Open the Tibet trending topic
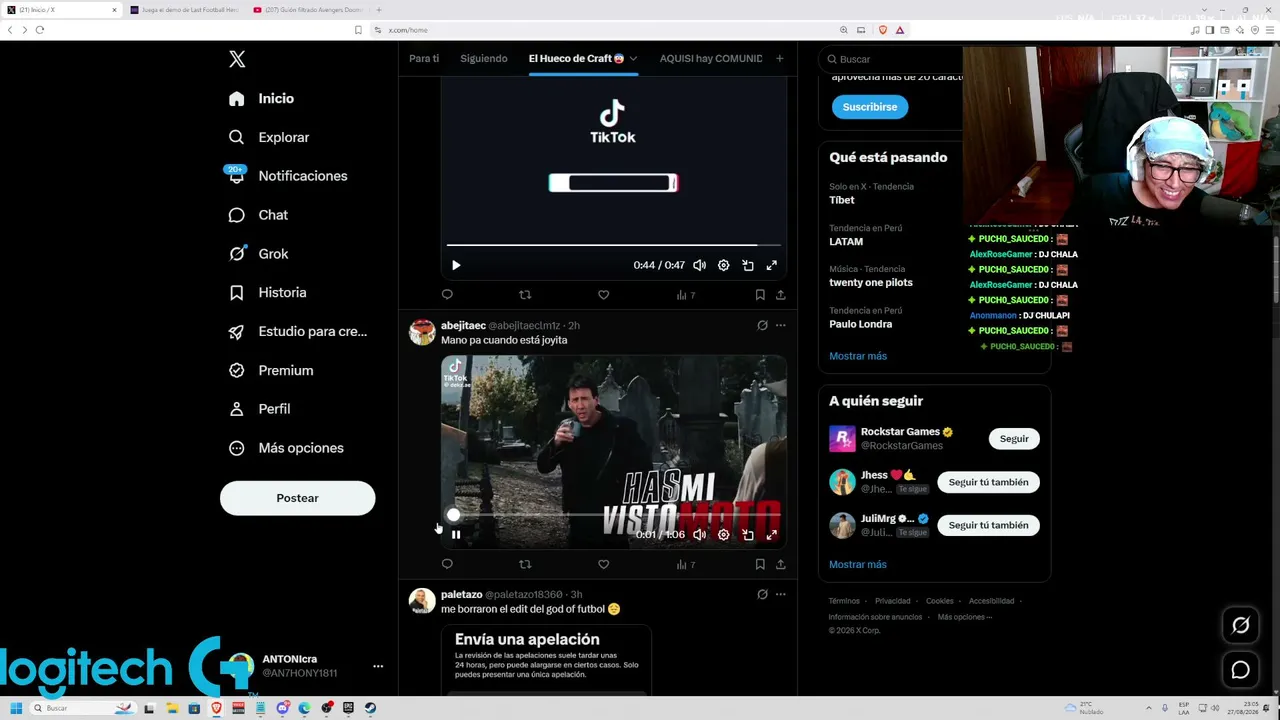The height and width of the screenshot is (720, 1280). pyautogui.click(x=842, y=200)
